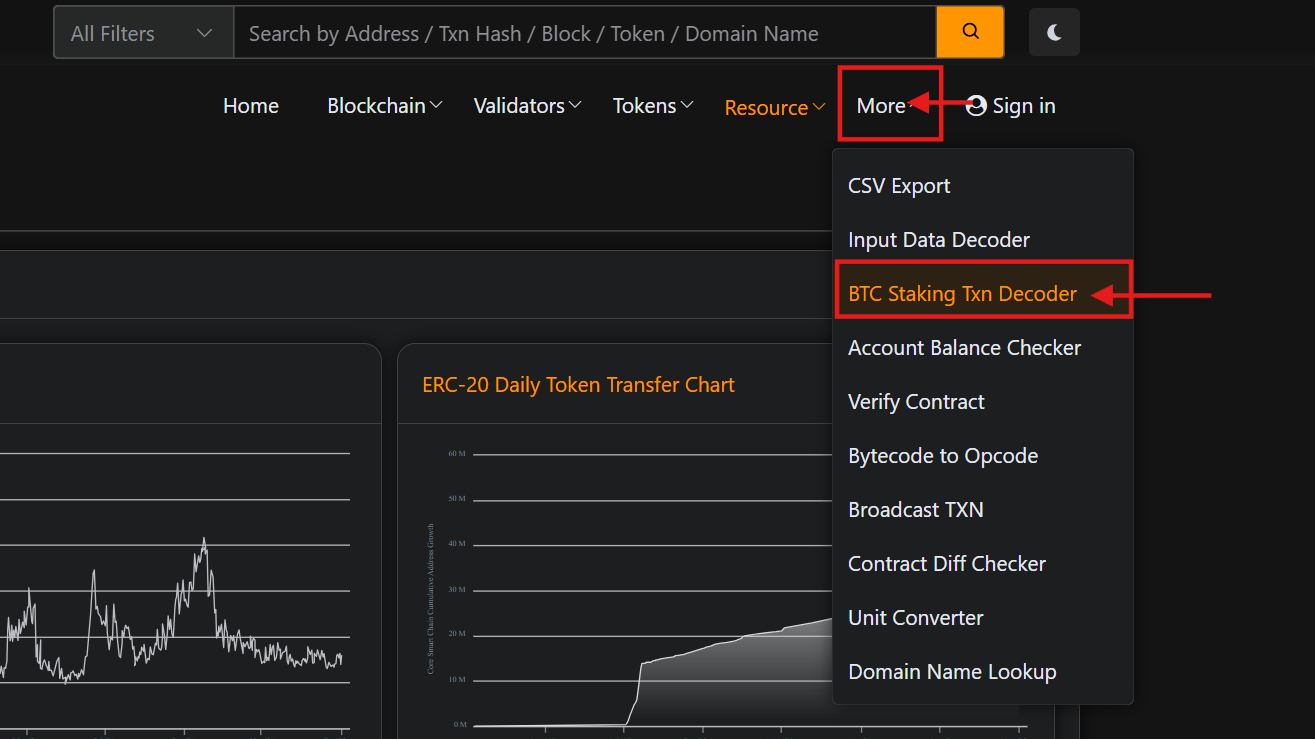This screenshot has width=1315, height=739.
Task: Expand the Validators menu
Action: tap(527, 106)
